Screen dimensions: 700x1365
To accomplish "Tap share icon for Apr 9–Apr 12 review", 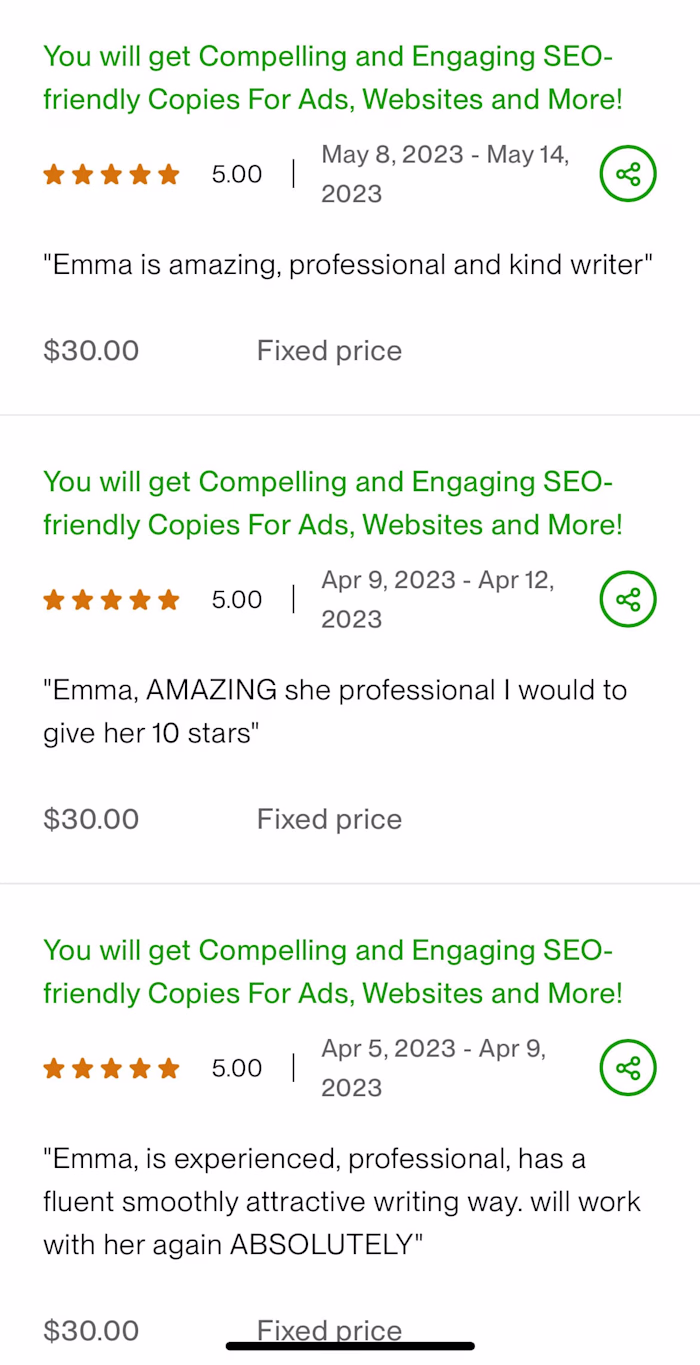I will [628, 600].
